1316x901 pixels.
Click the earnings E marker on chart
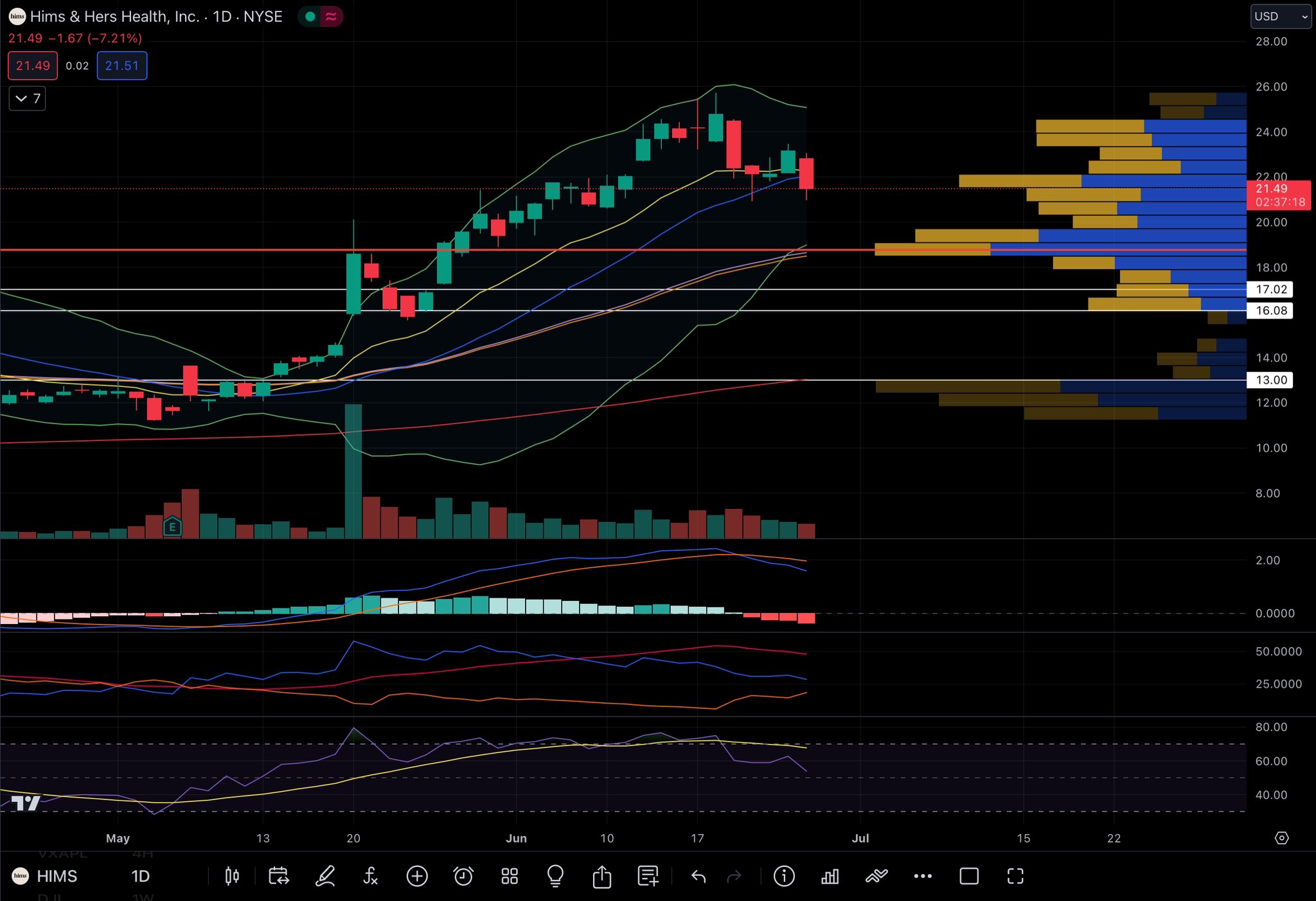point(172,527)
